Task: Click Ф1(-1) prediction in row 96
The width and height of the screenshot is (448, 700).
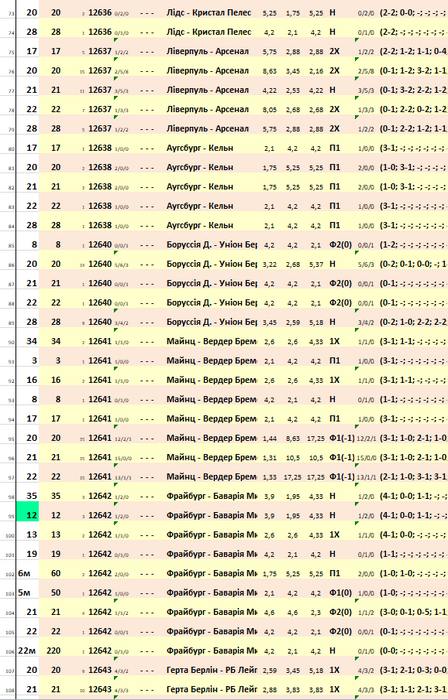Action: tap(342, 458)
